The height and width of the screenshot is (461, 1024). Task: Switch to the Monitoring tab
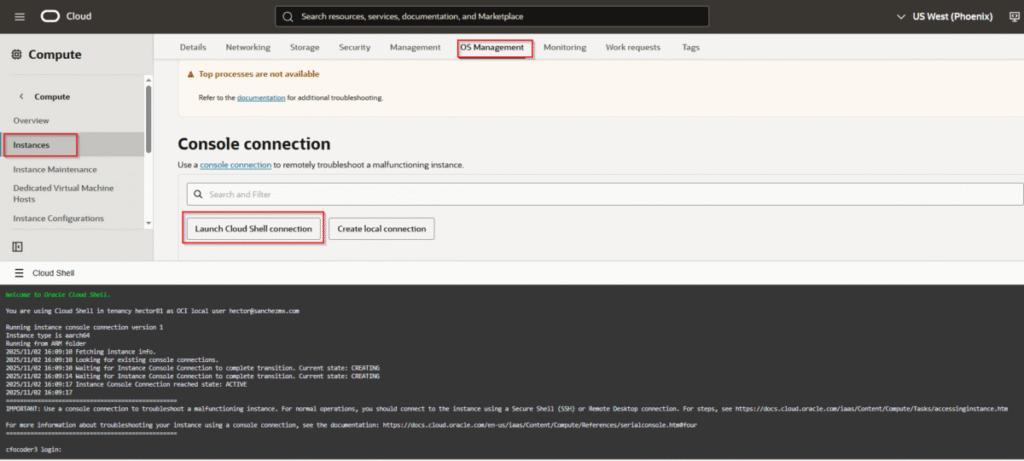pos(564,48)
